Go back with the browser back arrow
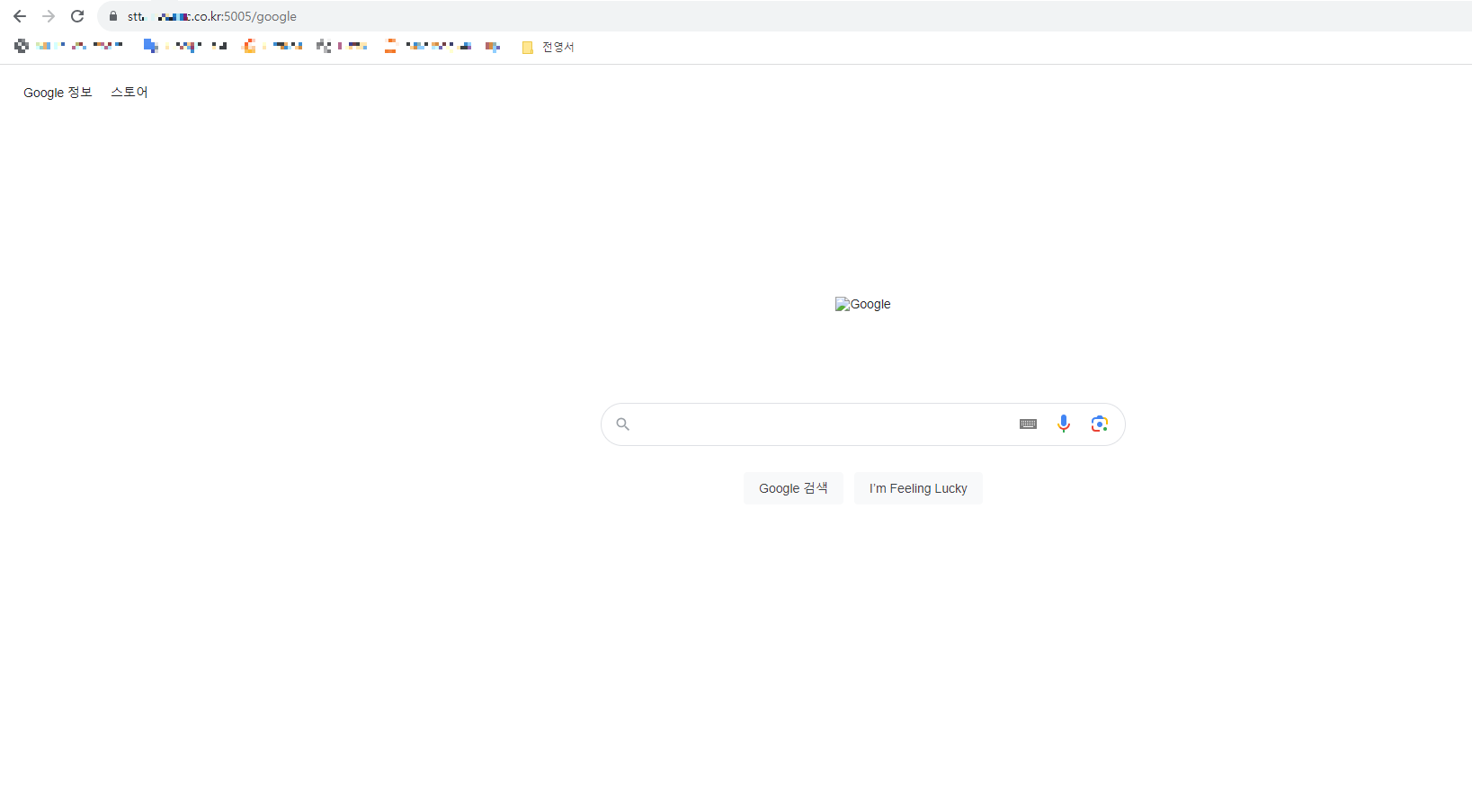The width and height of the screenshot is (1472, 812). pos(20,16)
